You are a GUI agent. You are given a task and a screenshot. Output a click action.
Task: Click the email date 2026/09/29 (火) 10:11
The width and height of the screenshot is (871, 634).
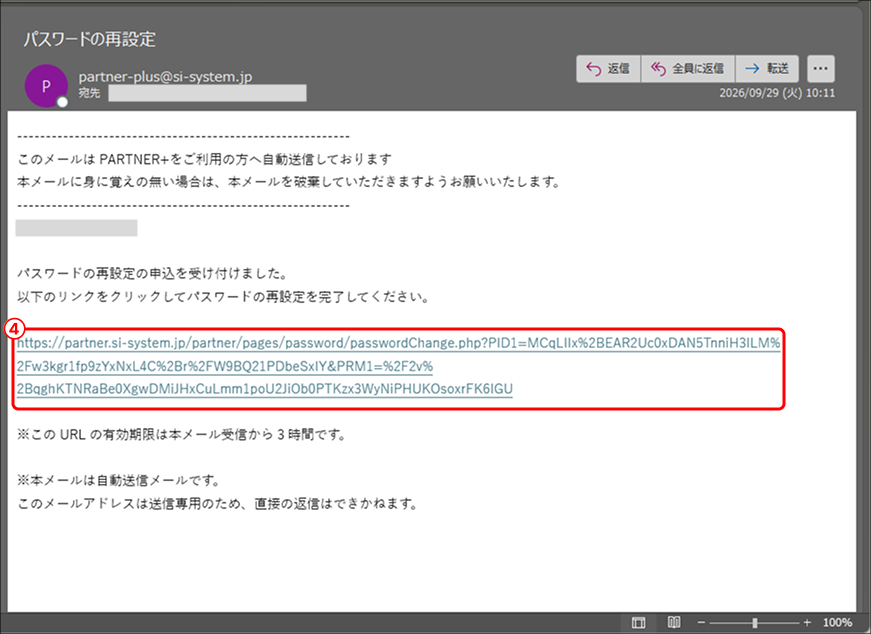tap(777, 93)
